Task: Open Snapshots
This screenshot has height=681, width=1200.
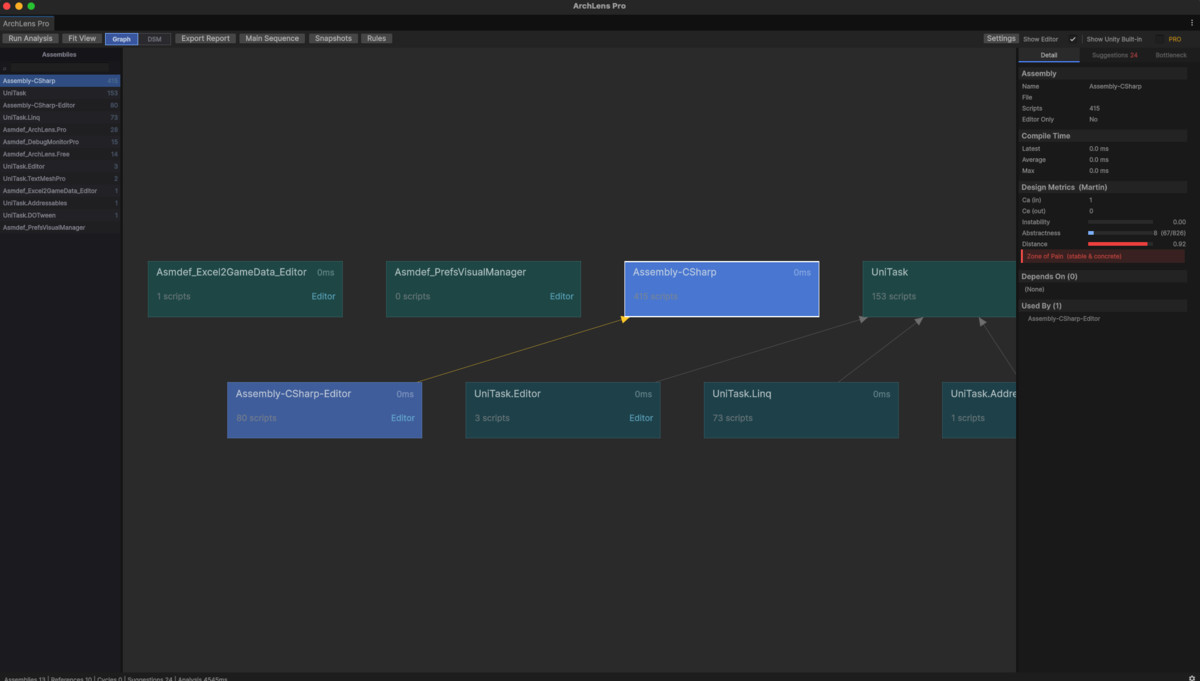Action: tap(332, 39)
